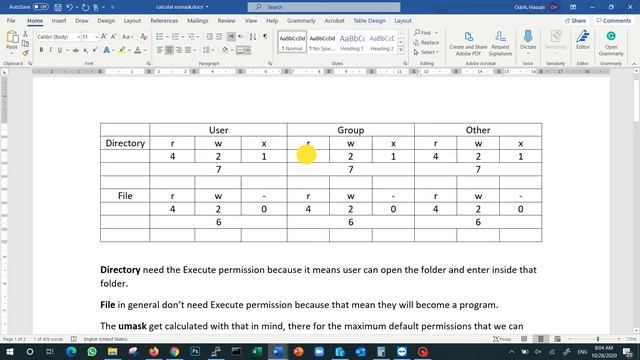
Task: Toggle Bold formatting
Action: tap(41, 50)
